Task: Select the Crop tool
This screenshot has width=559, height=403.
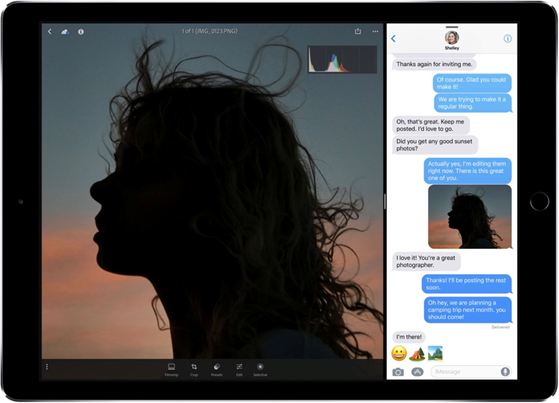Action: (x=194, y=369)
